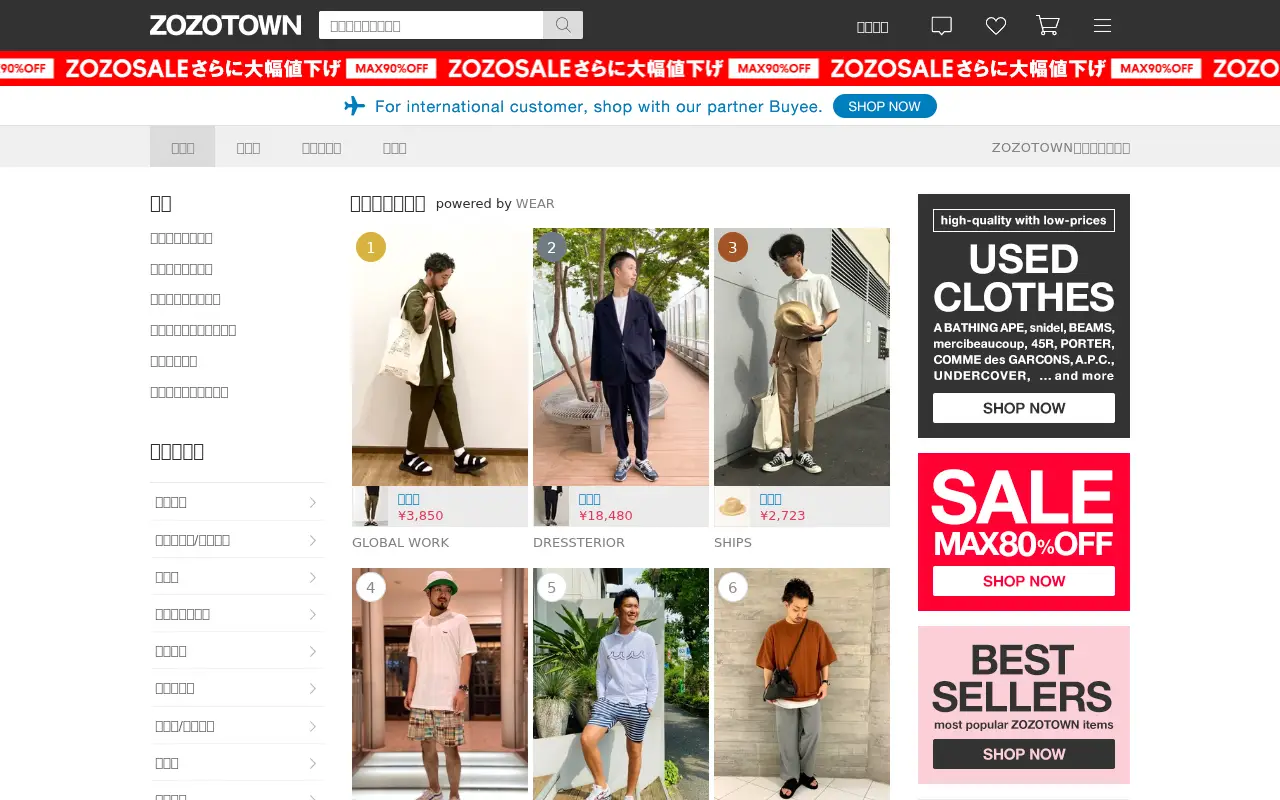Open the speech bubble messages icon

pyautogui.click(x=941, y=26)
